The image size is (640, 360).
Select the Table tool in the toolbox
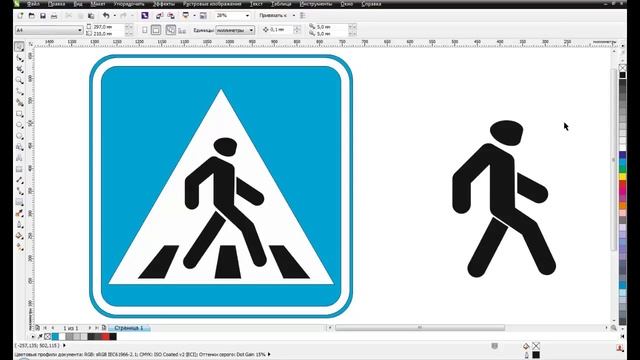[20, 169]
